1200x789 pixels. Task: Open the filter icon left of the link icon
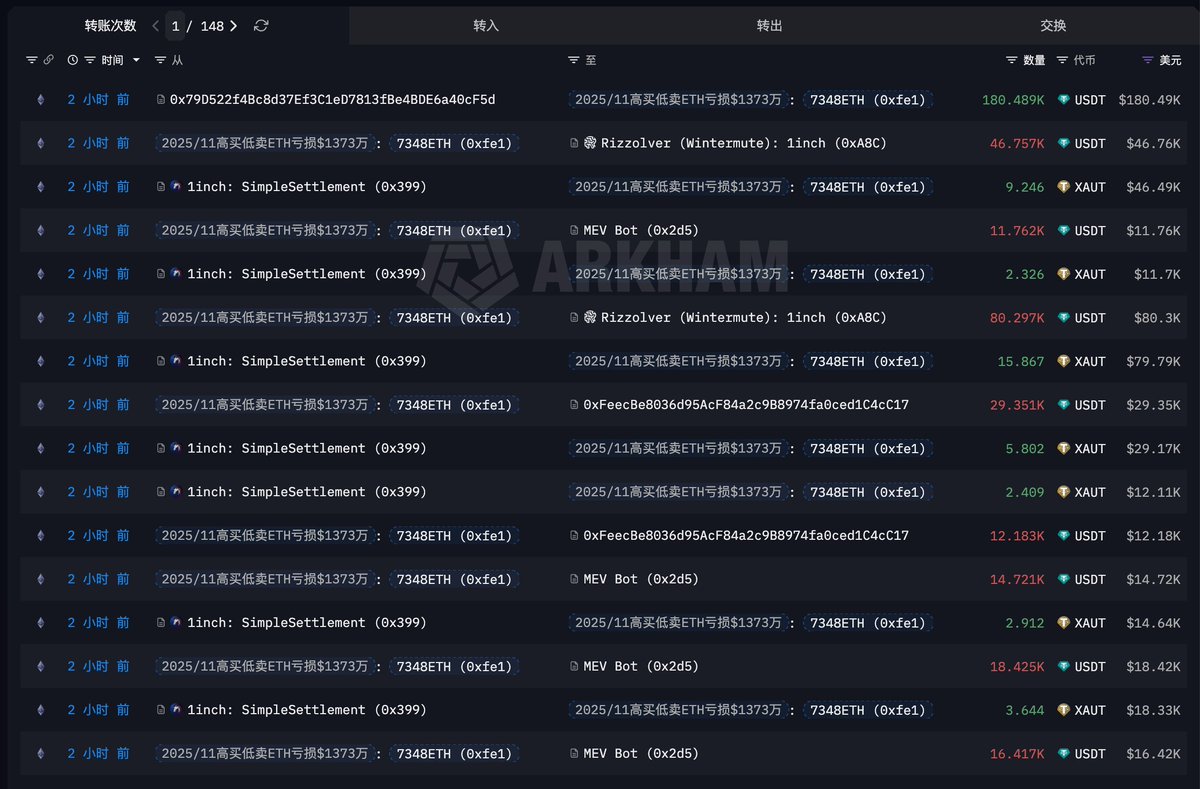click(31, 60)
